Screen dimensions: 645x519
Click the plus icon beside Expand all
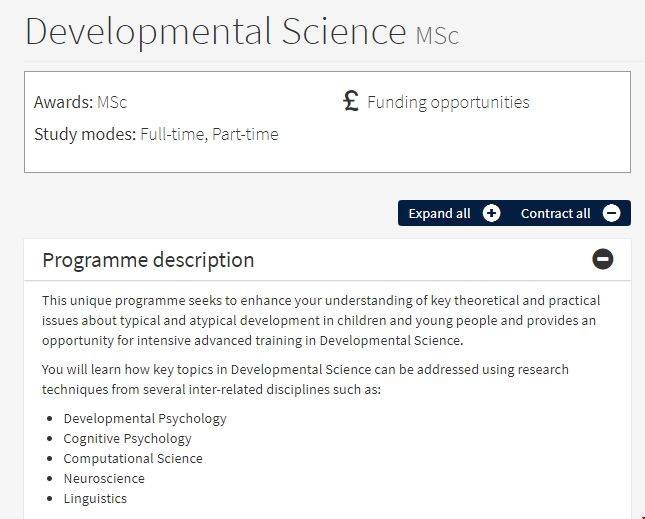[x=491, y=213]
